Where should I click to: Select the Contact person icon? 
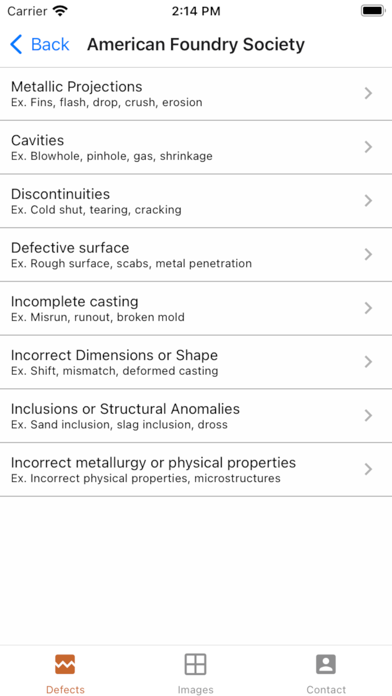pyautogui.click(x=326, y=664)
